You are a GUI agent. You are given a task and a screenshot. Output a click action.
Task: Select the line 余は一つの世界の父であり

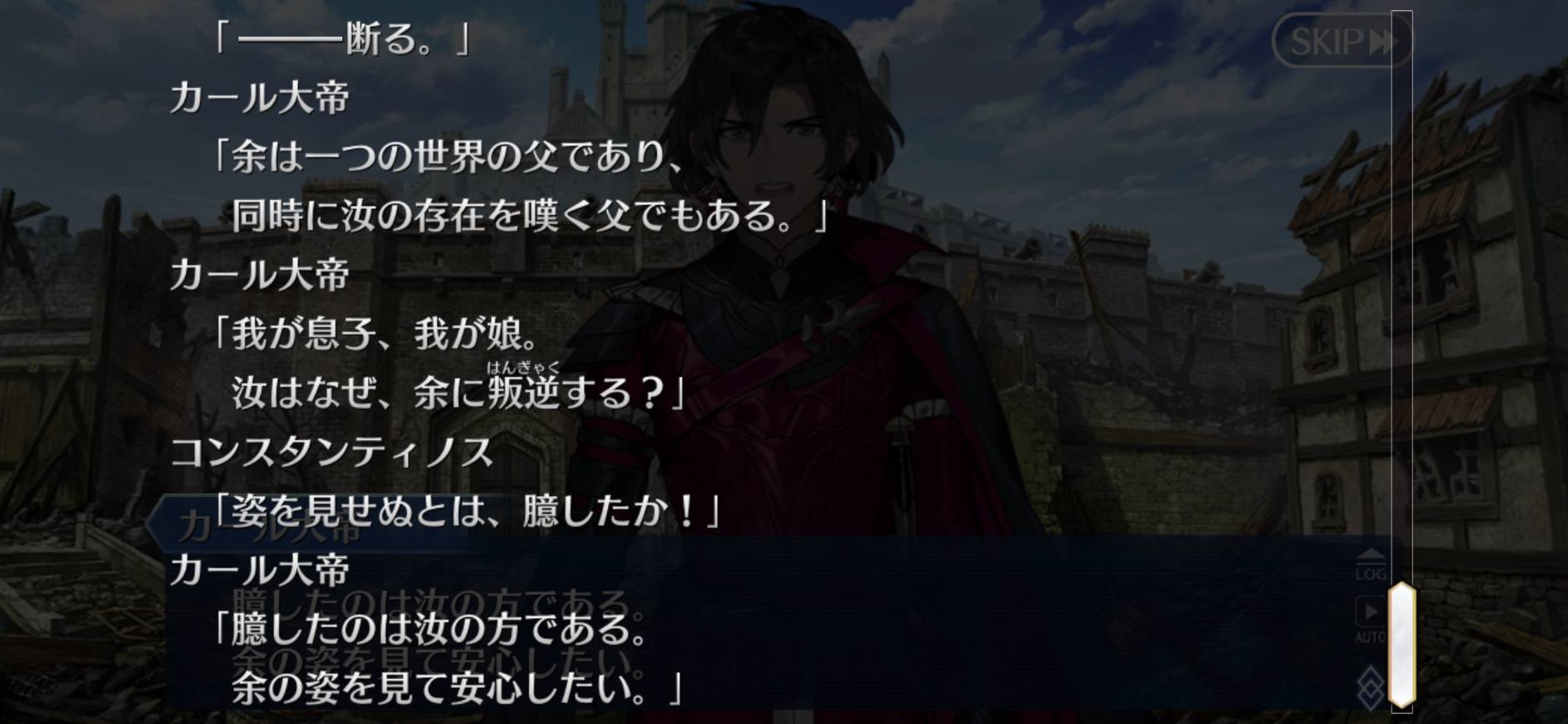point(448,156)
